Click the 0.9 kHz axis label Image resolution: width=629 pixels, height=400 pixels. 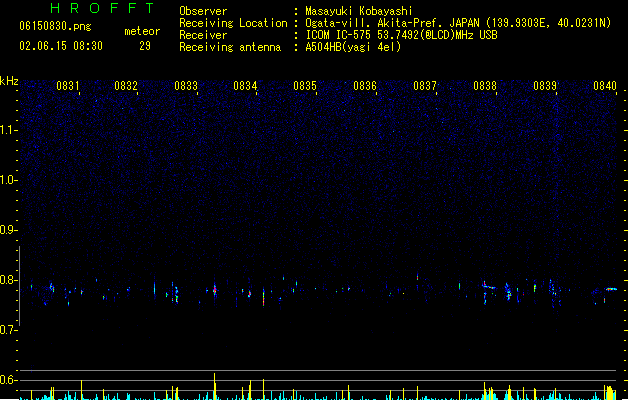[8, 230]
